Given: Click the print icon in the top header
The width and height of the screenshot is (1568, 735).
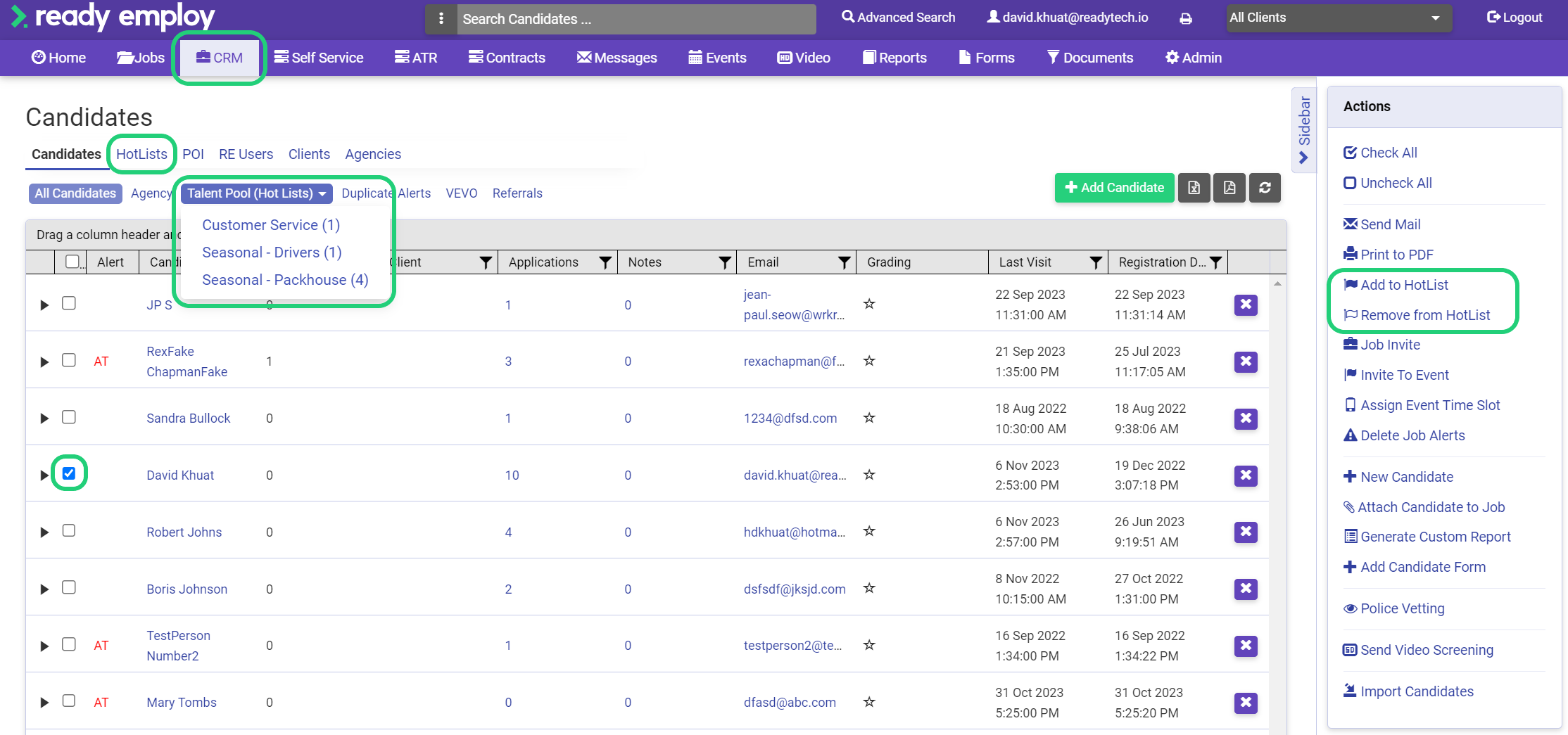Looking at the screenshot, I should (1186, 18).
